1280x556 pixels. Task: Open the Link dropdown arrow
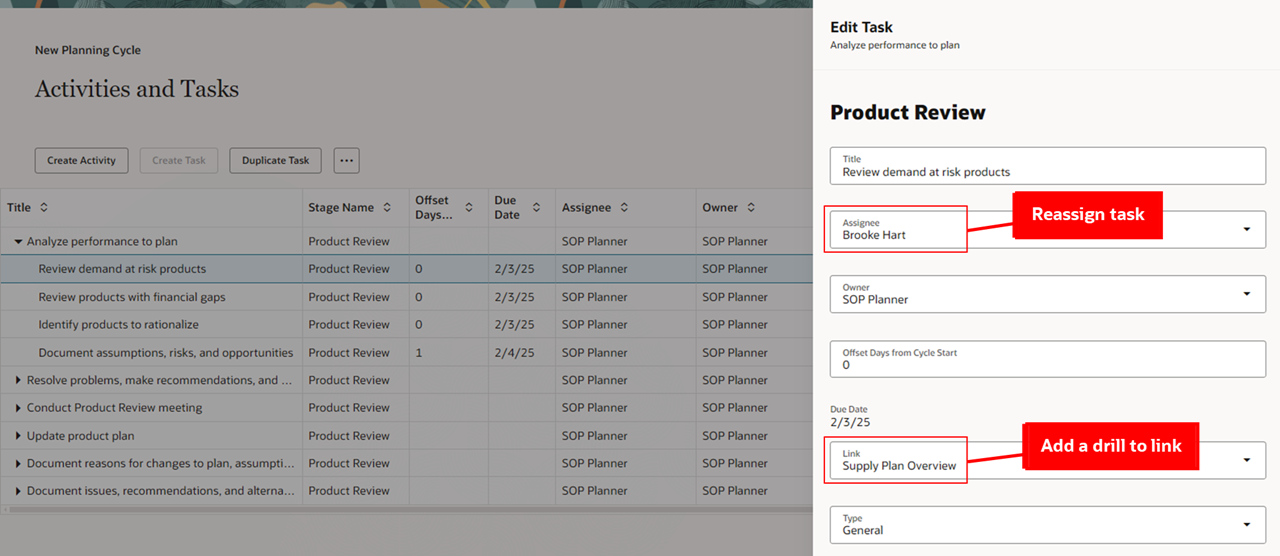(x=1246, y=460)
